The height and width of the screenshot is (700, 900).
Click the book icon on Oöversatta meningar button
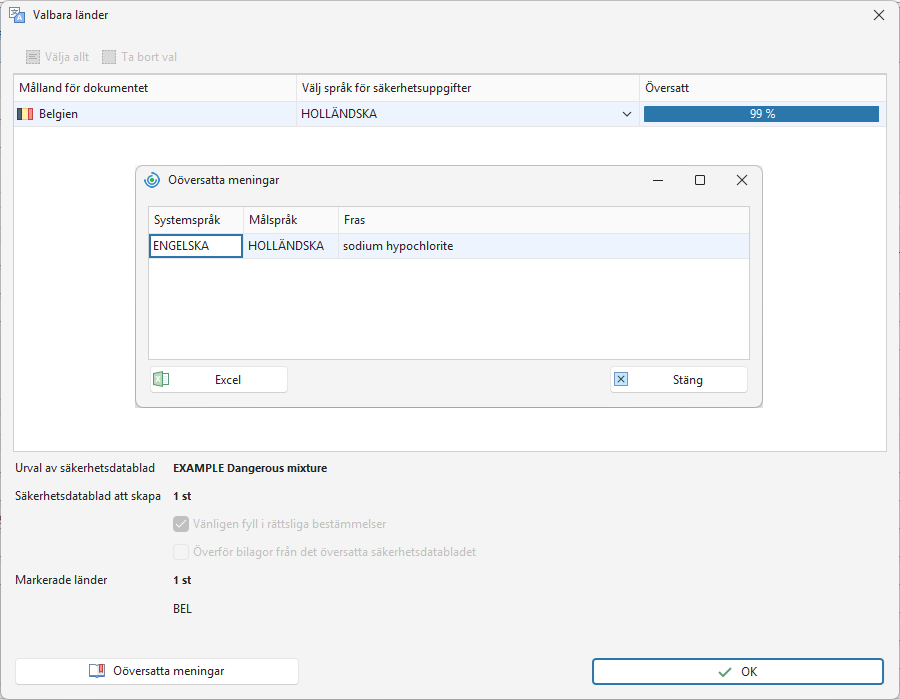tap(97, 671)
